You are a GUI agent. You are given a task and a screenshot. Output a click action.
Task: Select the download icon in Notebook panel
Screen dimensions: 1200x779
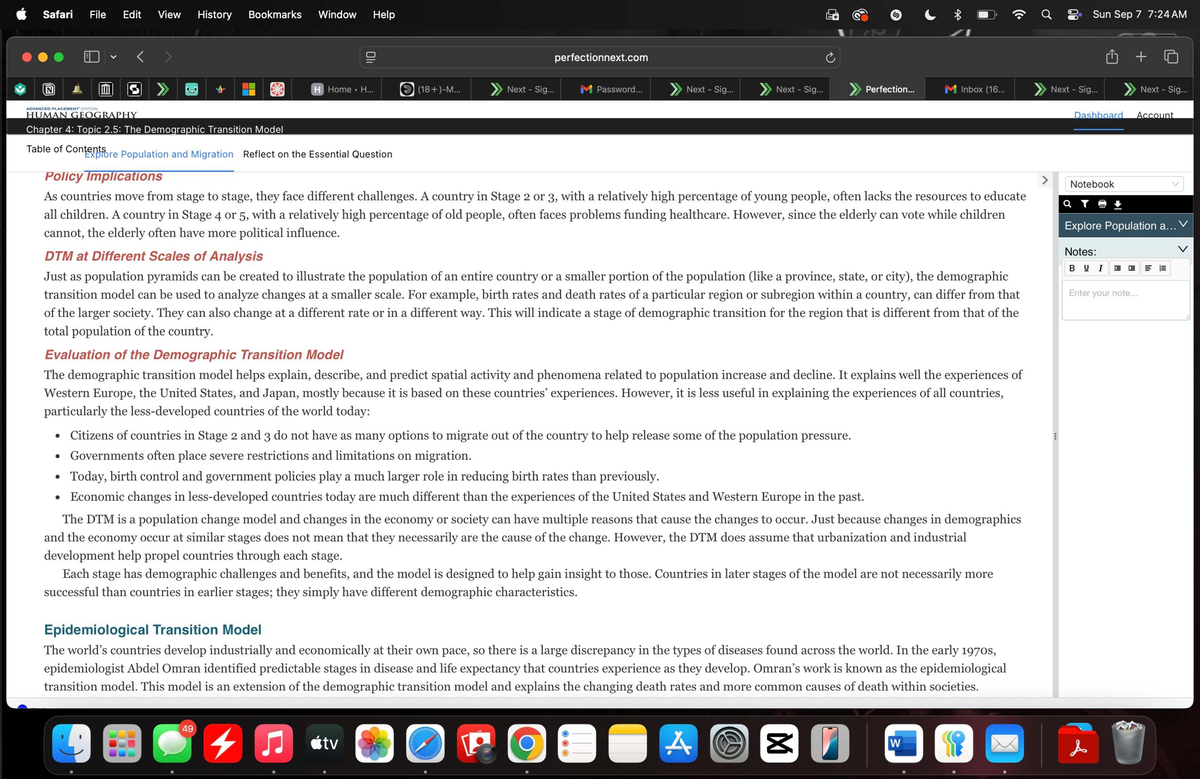click(1117, 203)
